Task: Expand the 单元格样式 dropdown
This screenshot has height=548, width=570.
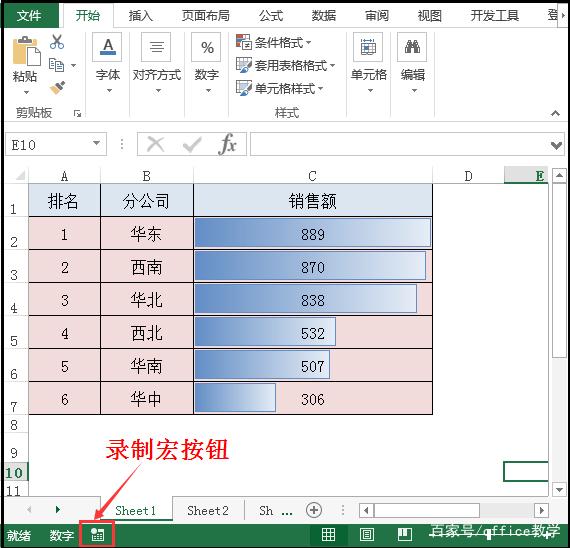Action: click(x=321, y=89)
